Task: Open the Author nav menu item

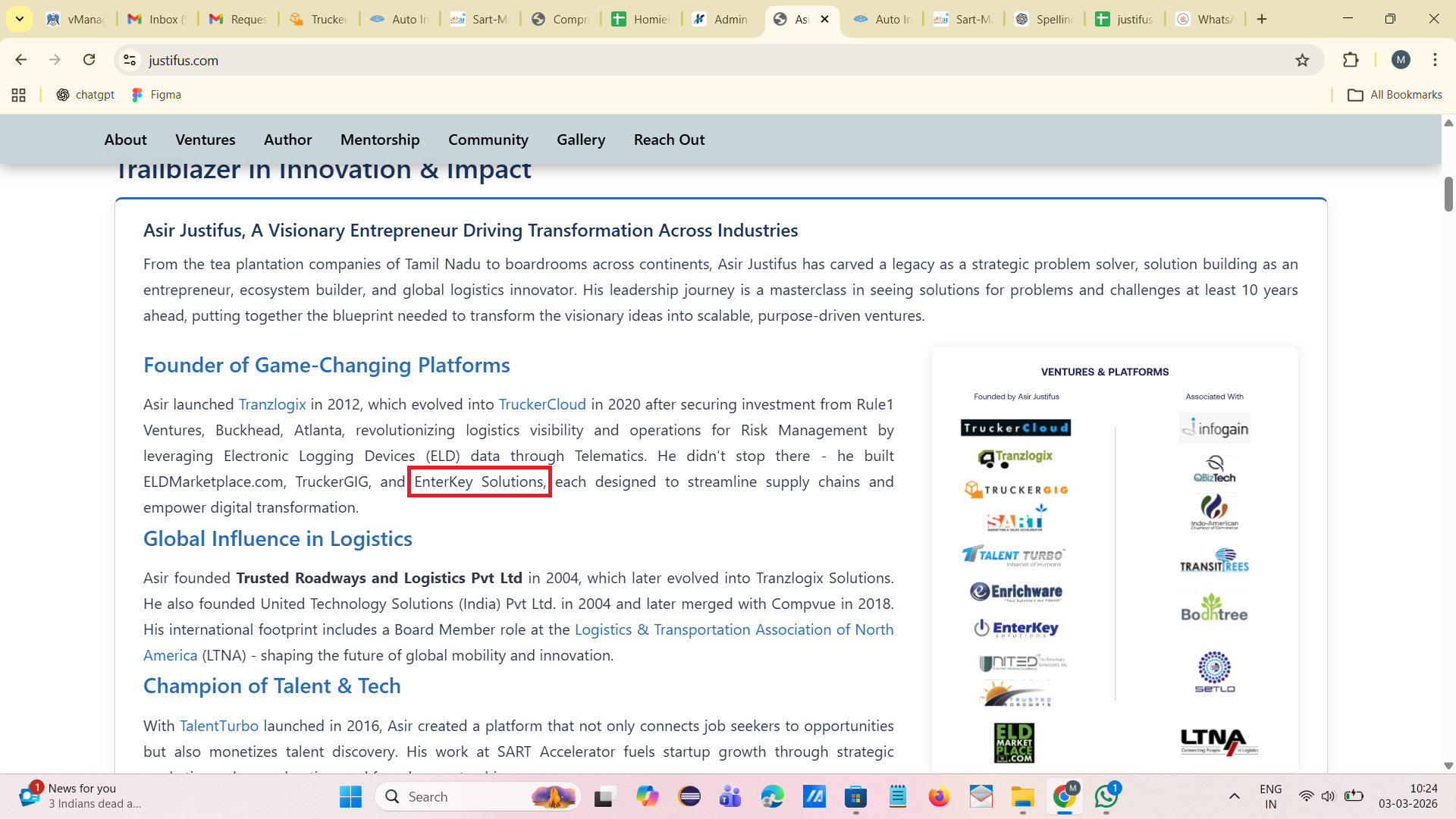Action: coord(287,140)
